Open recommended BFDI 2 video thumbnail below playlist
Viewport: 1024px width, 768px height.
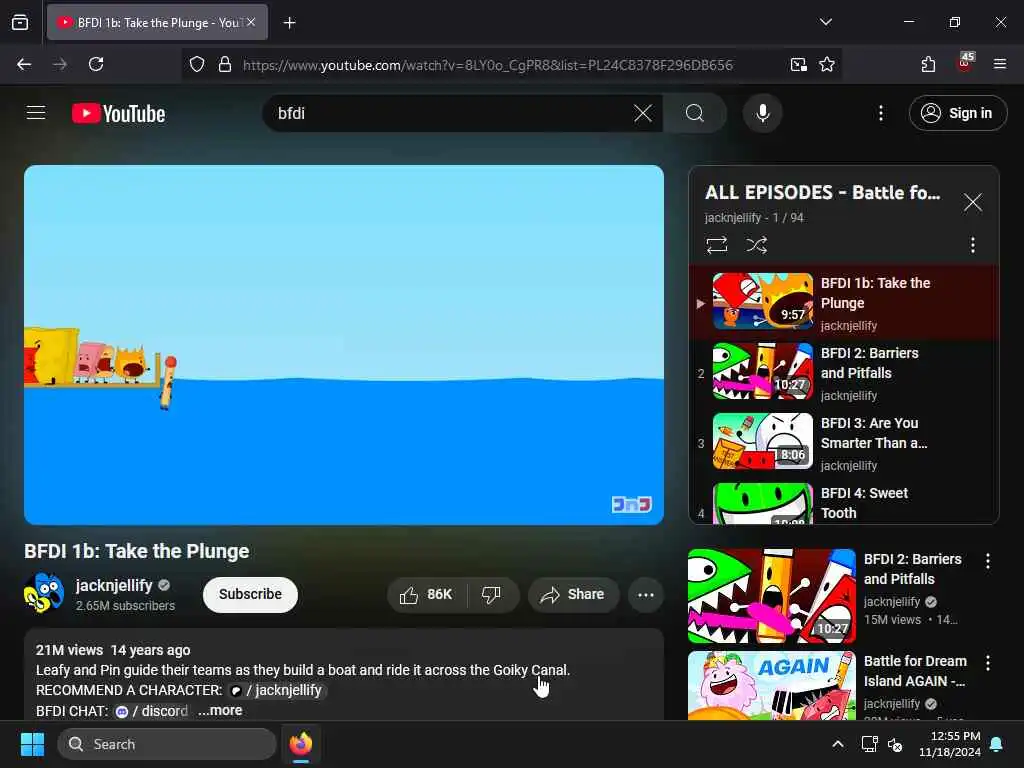tap(772, 596)
